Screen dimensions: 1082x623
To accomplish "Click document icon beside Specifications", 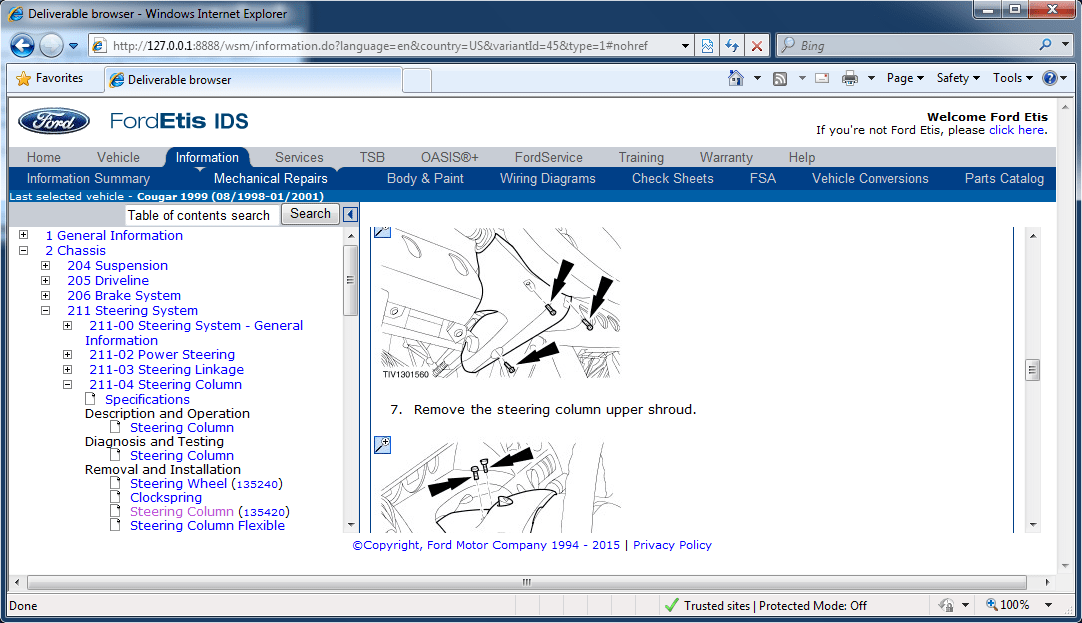I will (x=90, y=399).
